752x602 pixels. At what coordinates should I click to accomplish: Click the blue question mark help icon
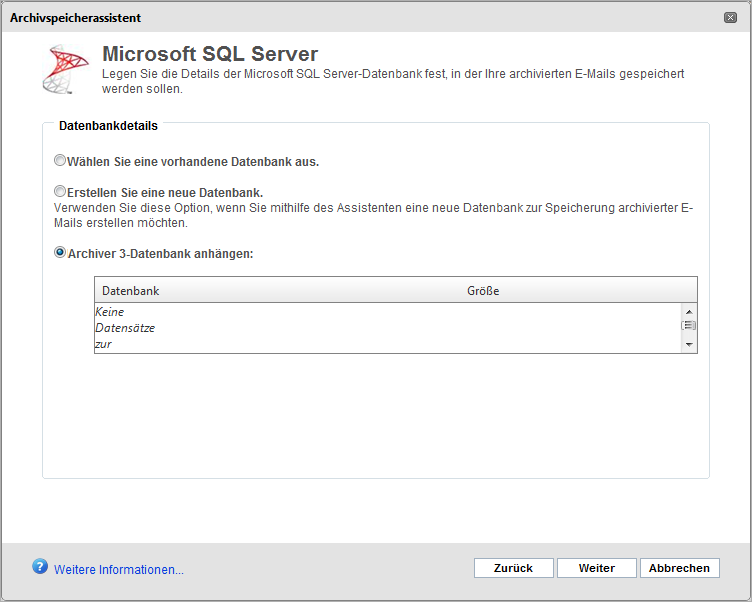point(40,567)
